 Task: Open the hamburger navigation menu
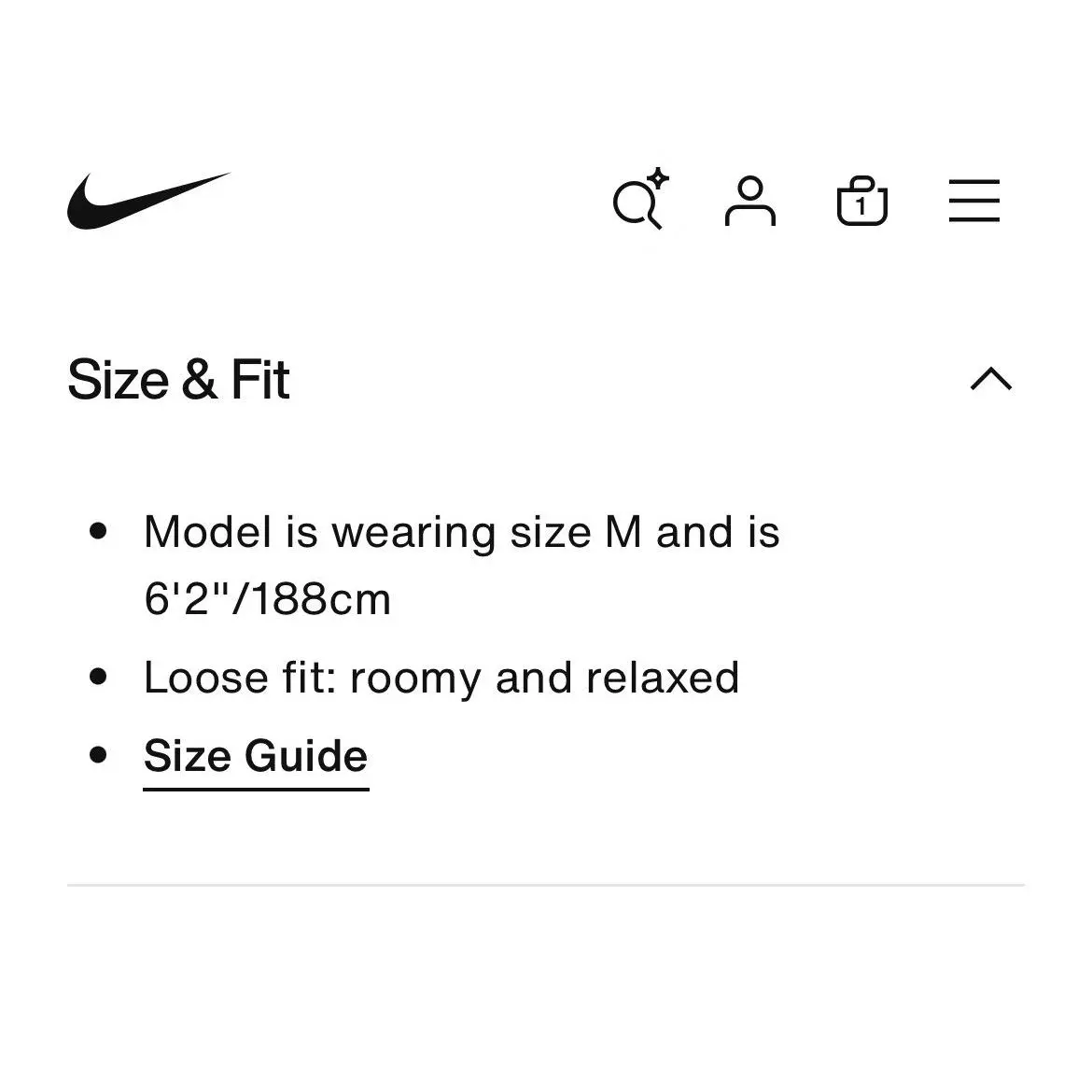(974, 201)
